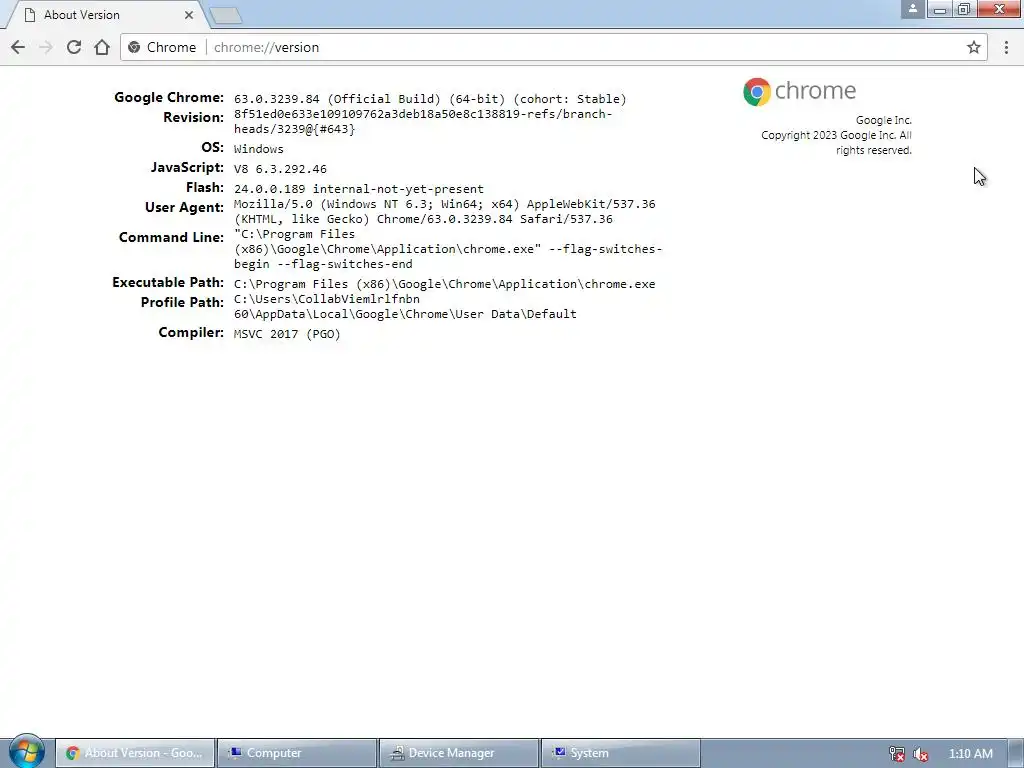The width and height of the screenshot is (1024, 768).
Task: Click the Flash value 24.0.0.189 internal-not-yet-present
Action: [x=359, y=189]
